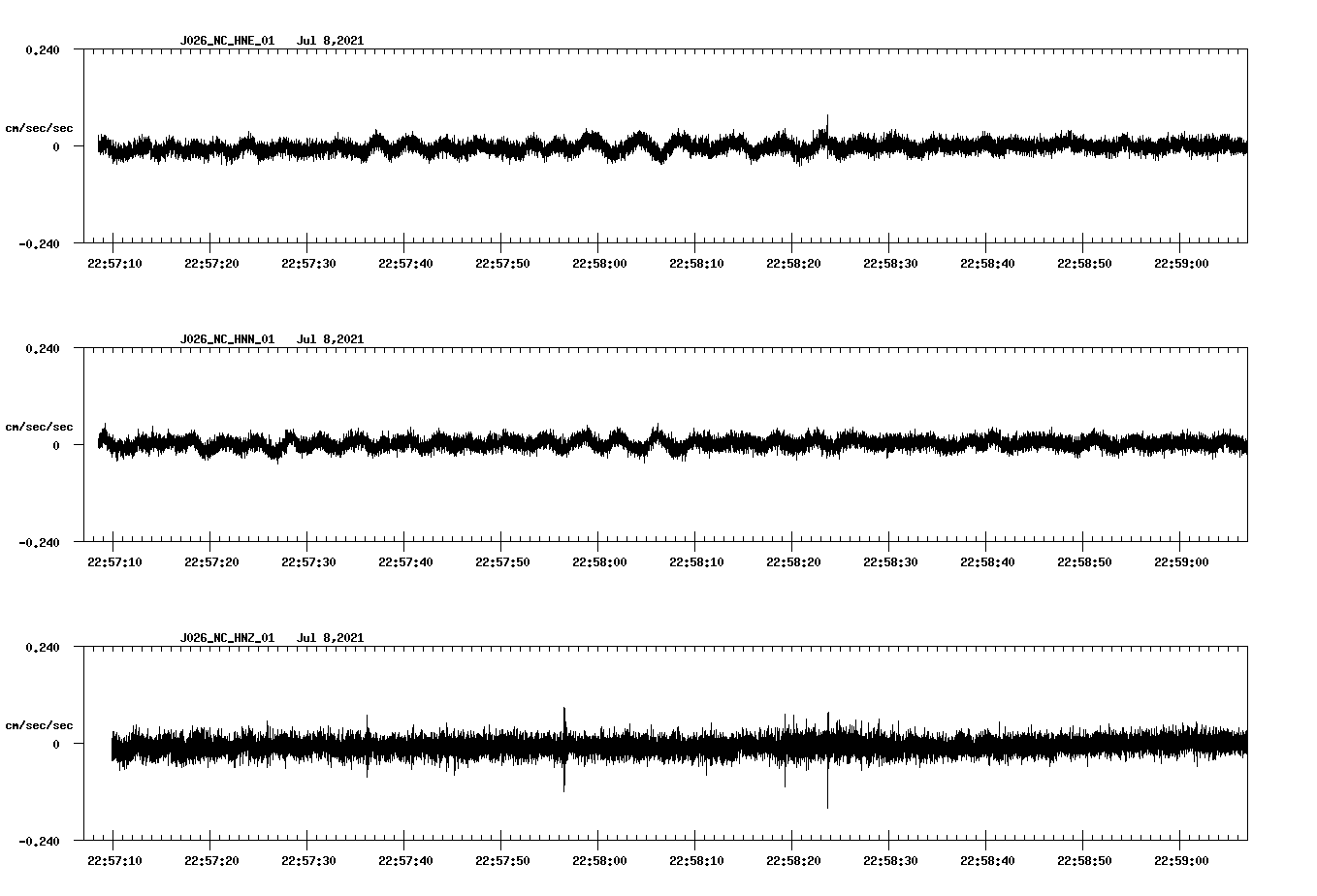Click the 22:59:00 time label under the HNZ plot
This screenshot has width=1317, height=896.
1181,860
